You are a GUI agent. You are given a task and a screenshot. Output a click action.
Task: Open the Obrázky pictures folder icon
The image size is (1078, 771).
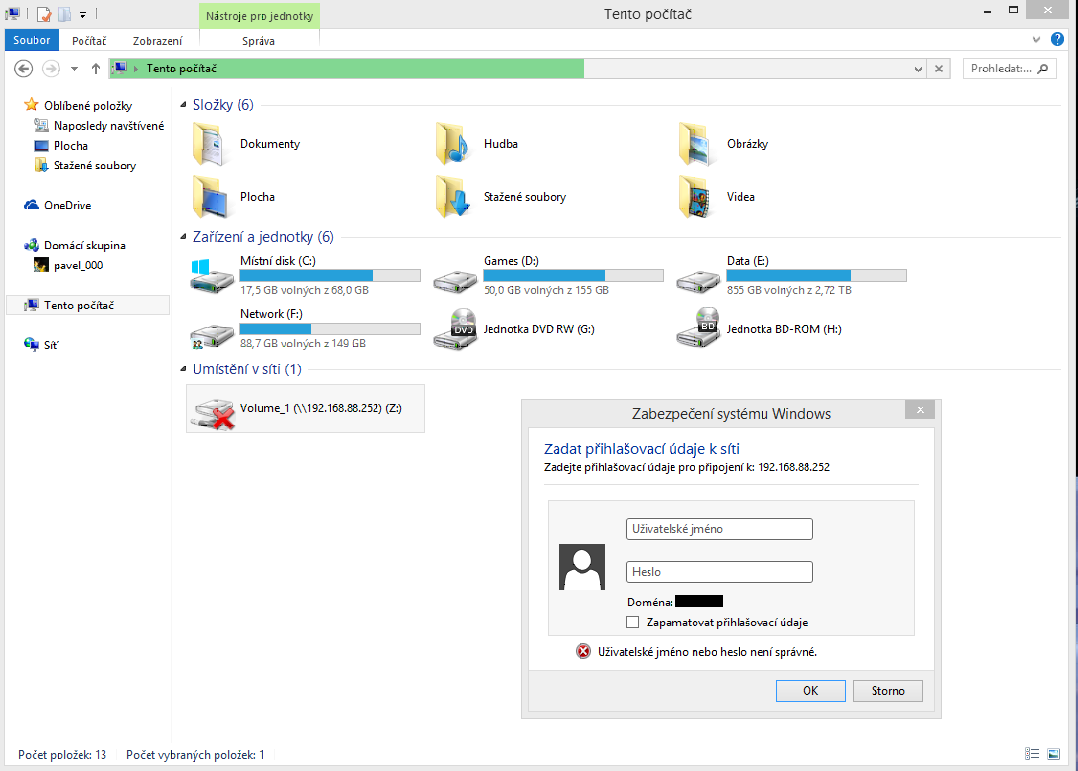(x=696, y=144)
